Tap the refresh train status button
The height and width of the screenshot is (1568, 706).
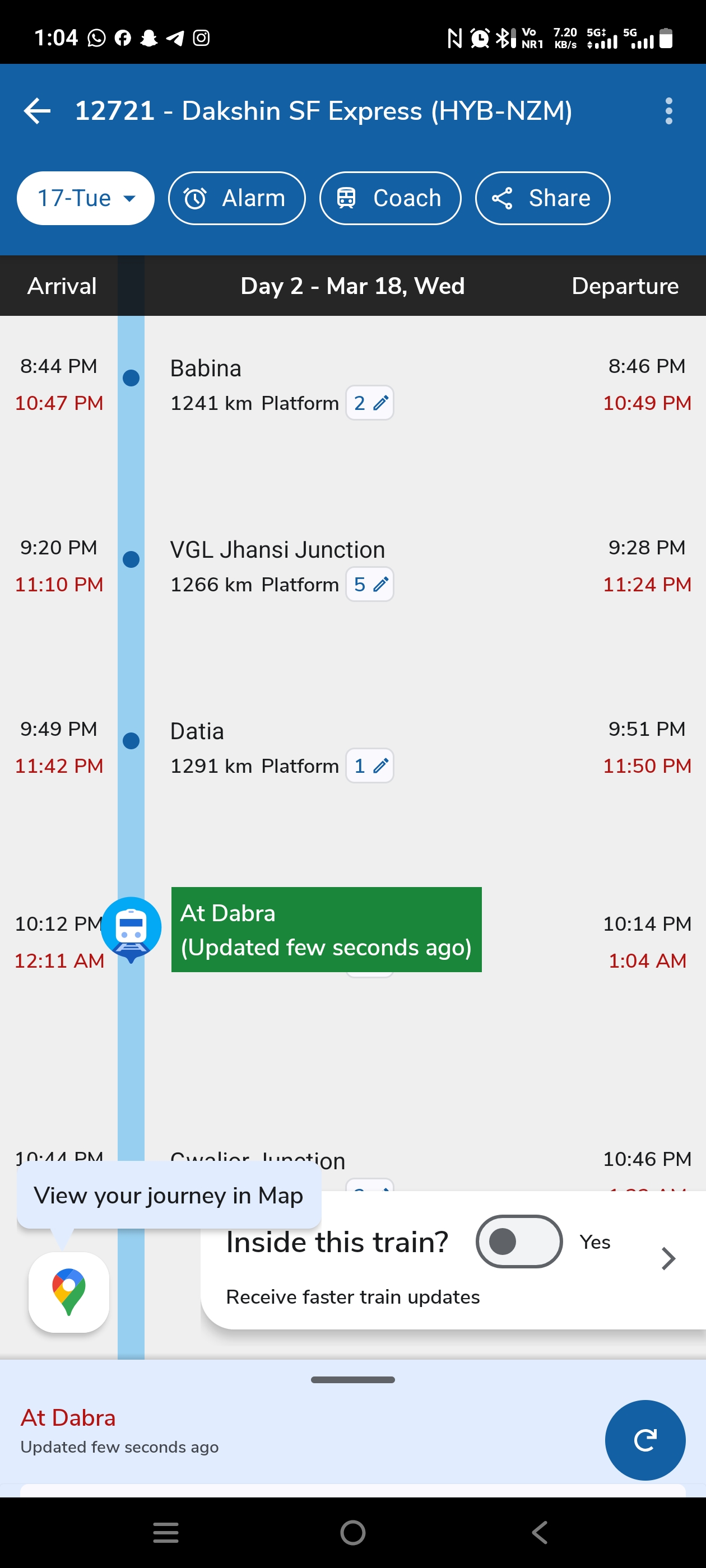tap(644, 1440)
